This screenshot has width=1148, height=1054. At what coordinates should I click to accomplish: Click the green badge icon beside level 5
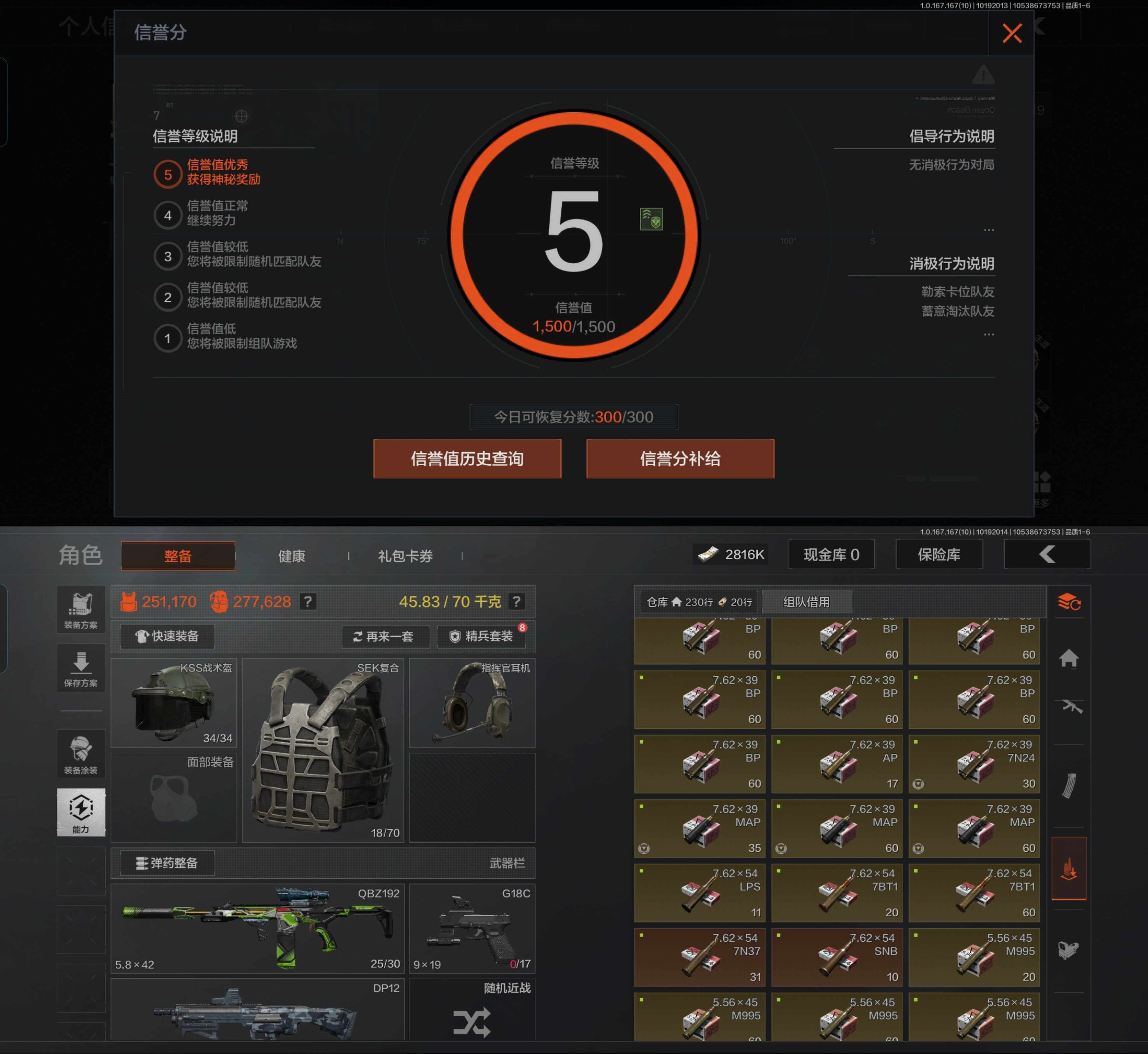click(x=651, y=219)
